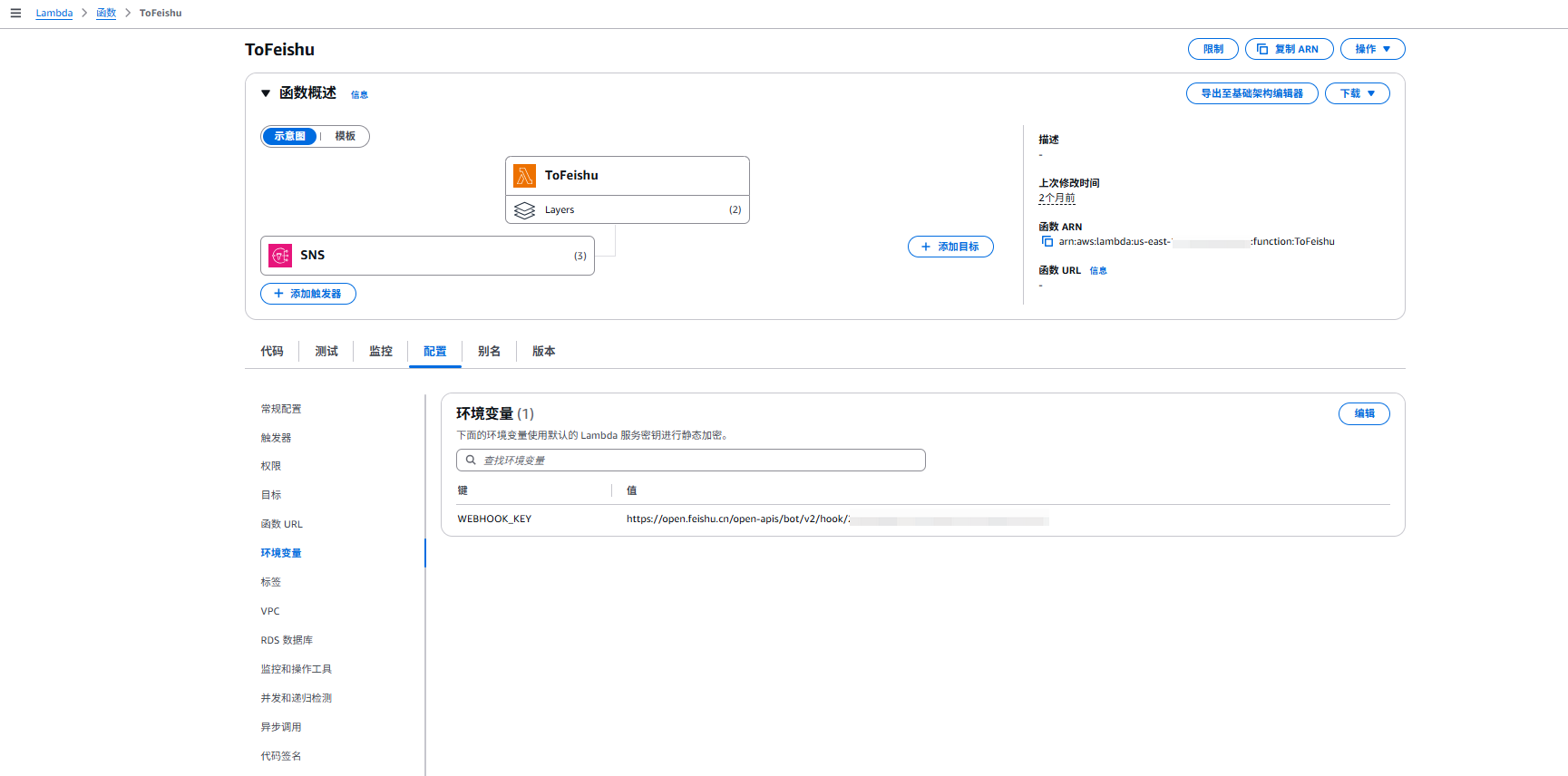
Task: Select the SNS (3) trigger box
Action: [427, 256]
